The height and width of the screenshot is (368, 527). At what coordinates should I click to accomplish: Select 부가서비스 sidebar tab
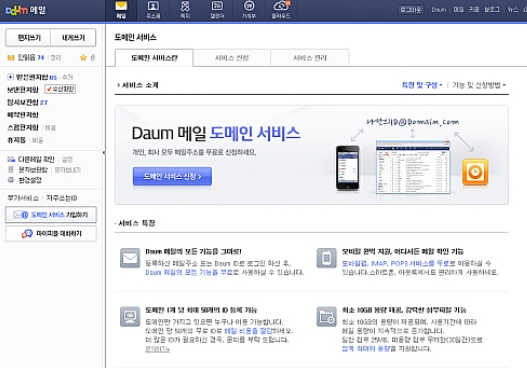[x=23, y=198]
